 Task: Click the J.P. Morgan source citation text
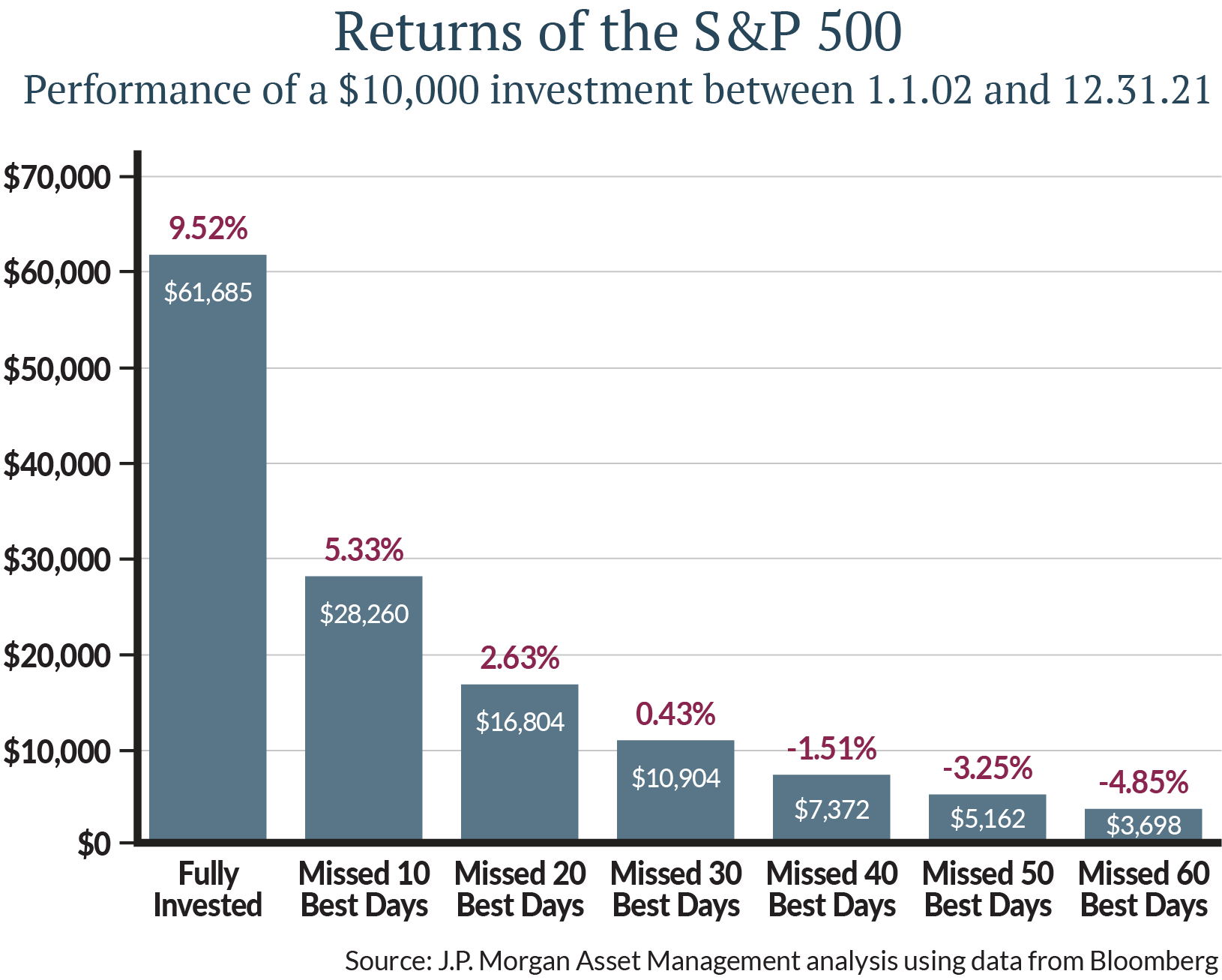coord(781,960)
